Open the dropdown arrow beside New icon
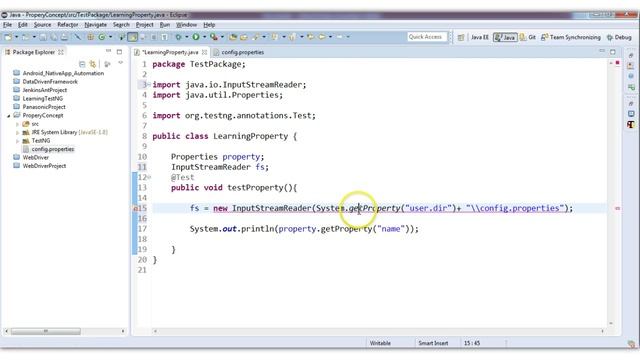This screenshot has height=360, width=640. point(16,37)
